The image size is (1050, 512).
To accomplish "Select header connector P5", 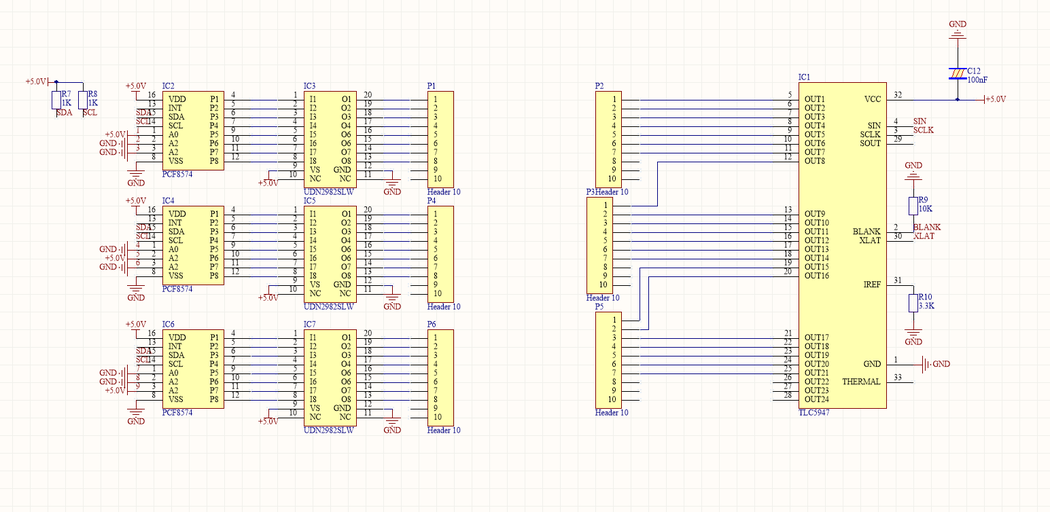I will coord(607,360).
